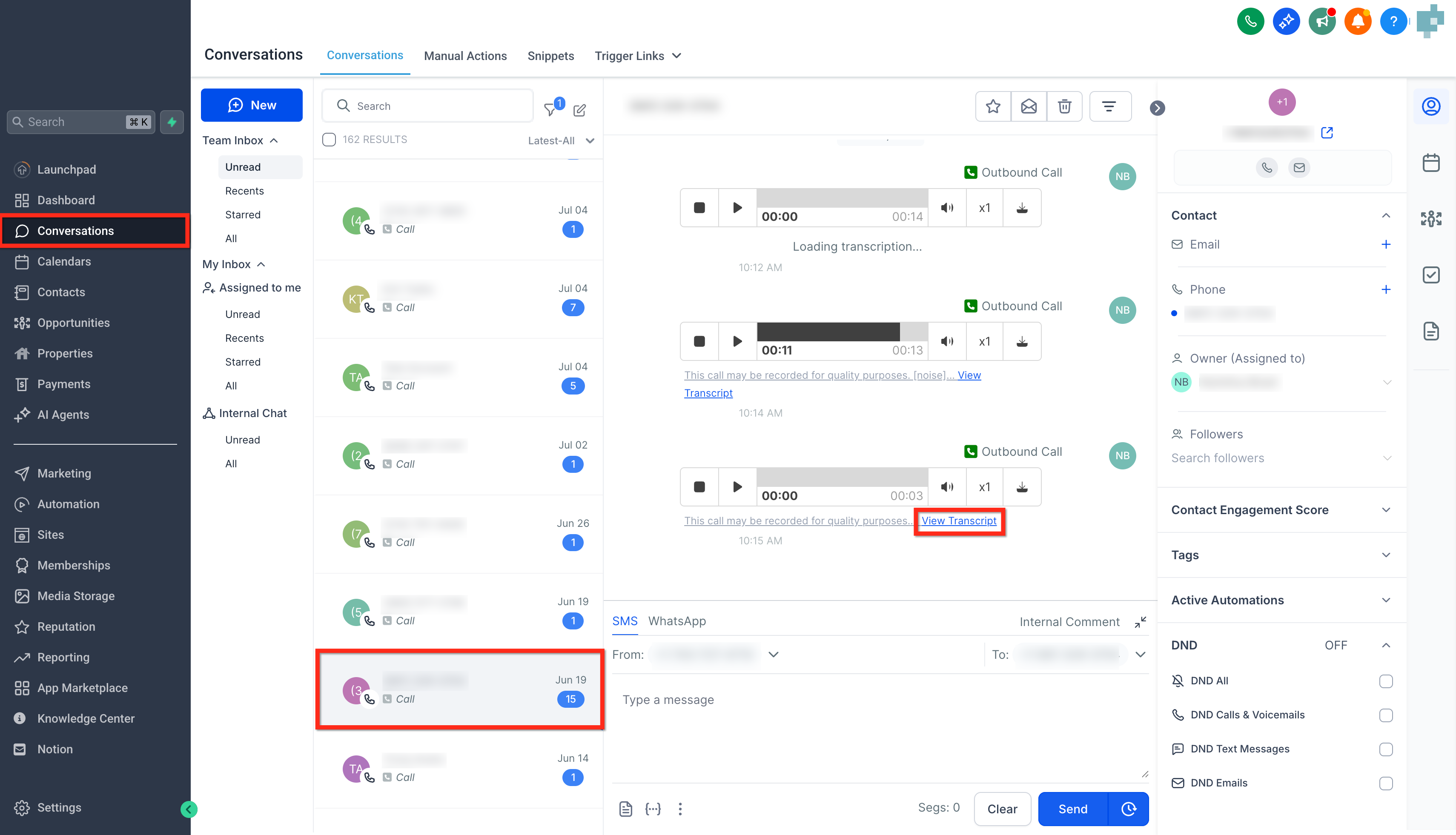Open View Transcript link for 10:15 AM call
The image size is (1456, 835).
pos(959,521)
